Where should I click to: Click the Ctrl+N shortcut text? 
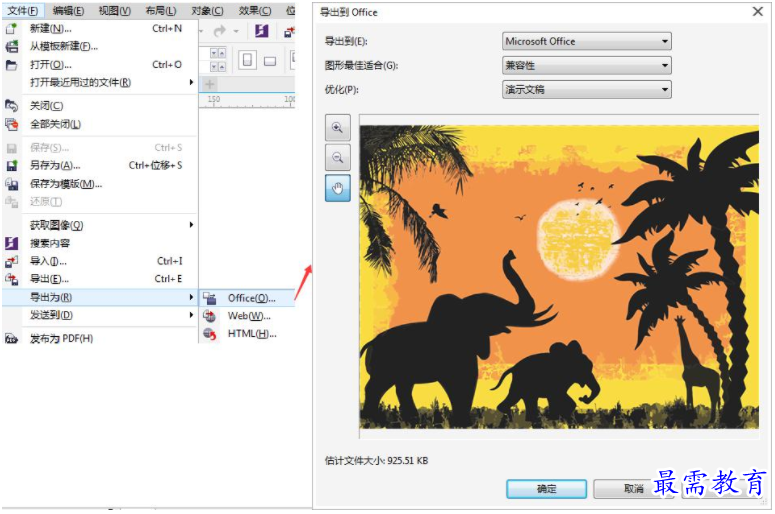(167, 29)
